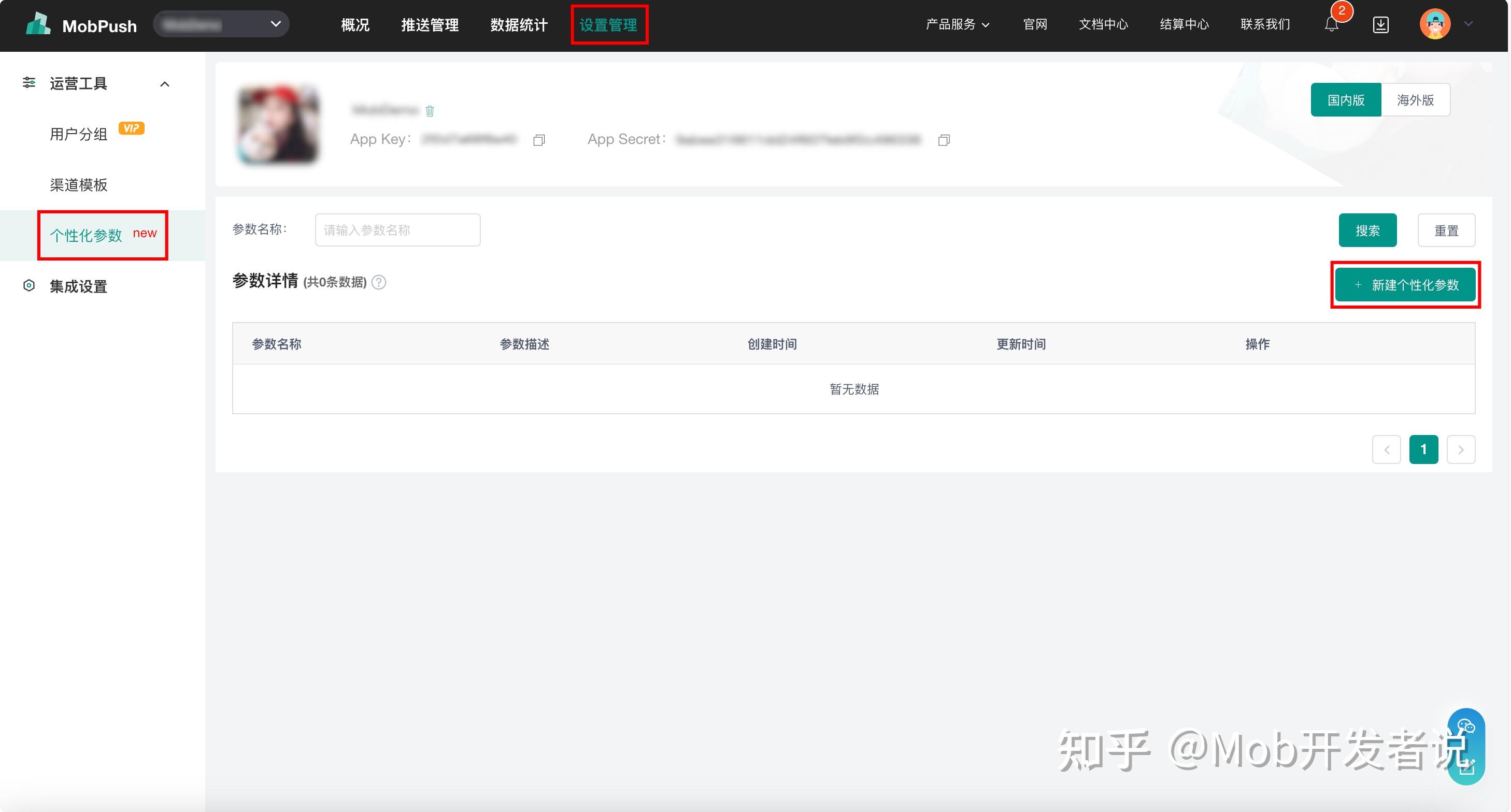Click the download icon in top bar

1381,25
